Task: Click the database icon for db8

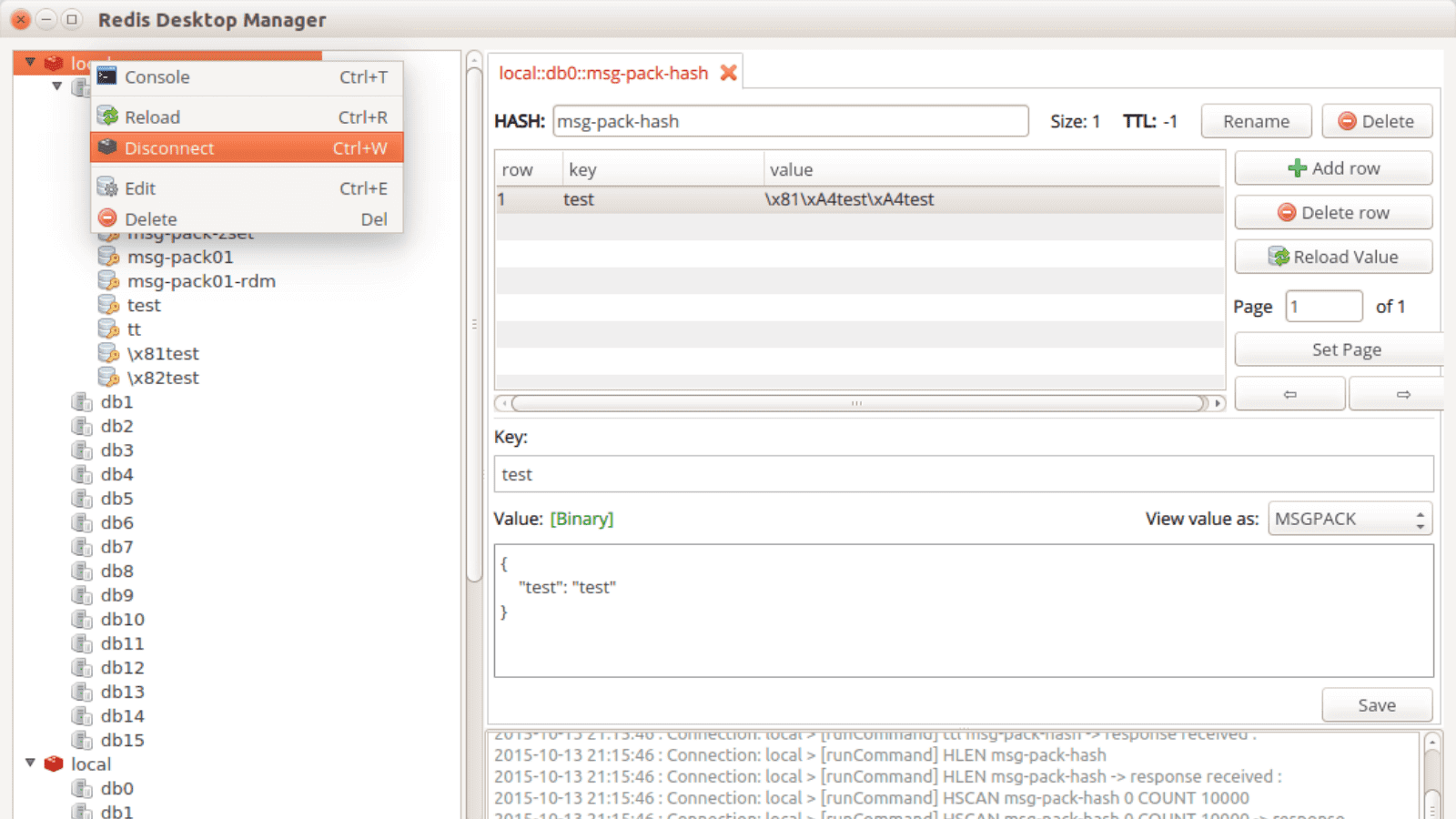Action: 82,571
